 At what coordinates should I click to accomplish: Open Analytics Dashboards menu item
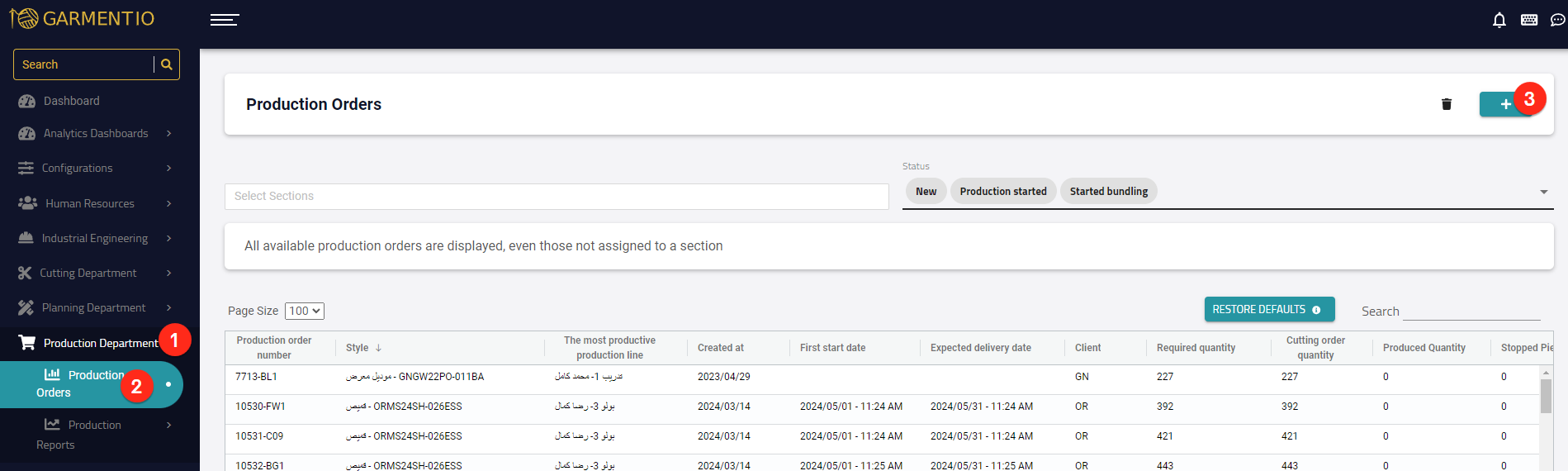pyautogui.click(x=96, y=133)
